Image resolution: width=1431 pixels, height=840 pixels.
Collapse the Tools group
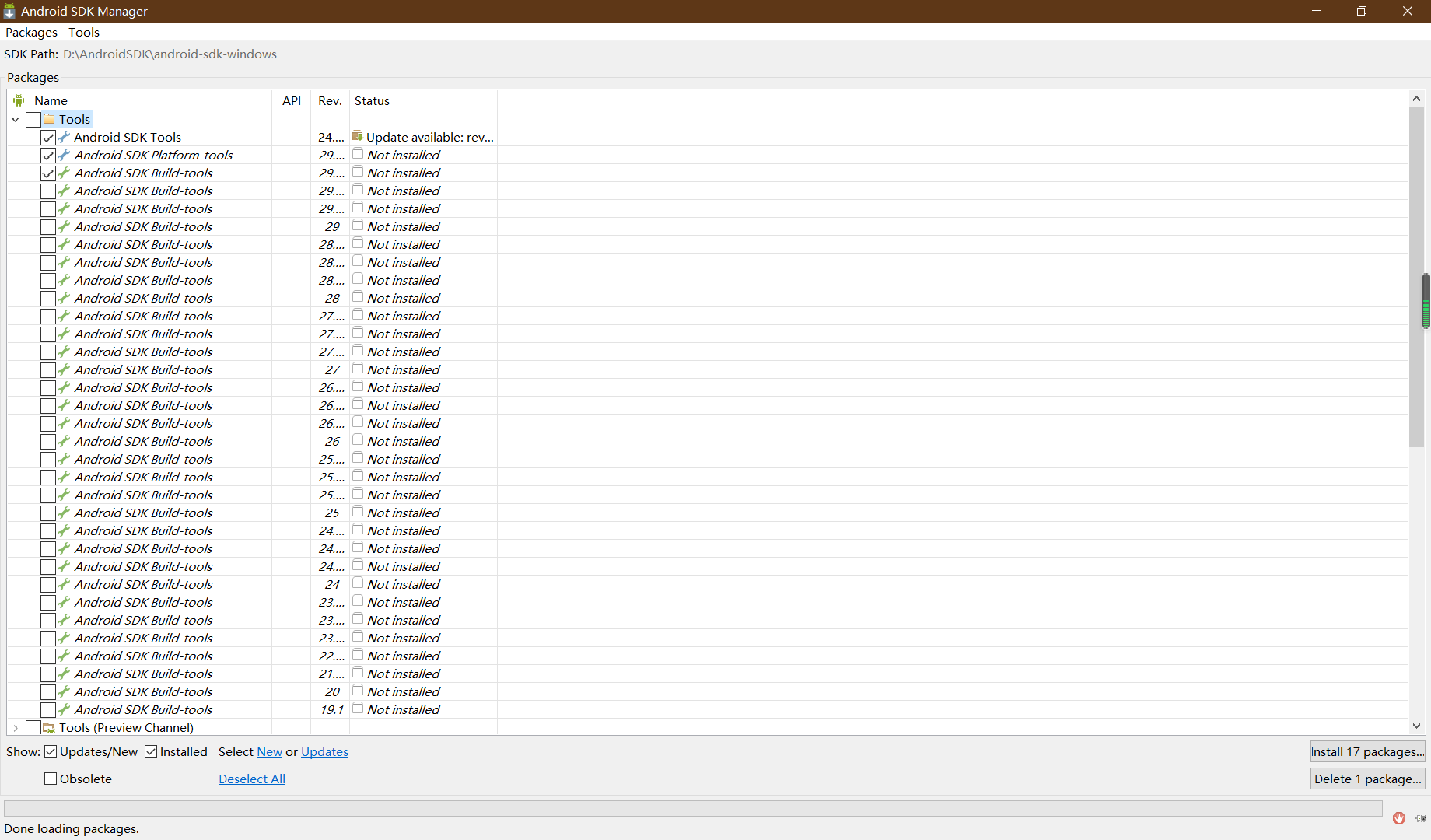16,120
